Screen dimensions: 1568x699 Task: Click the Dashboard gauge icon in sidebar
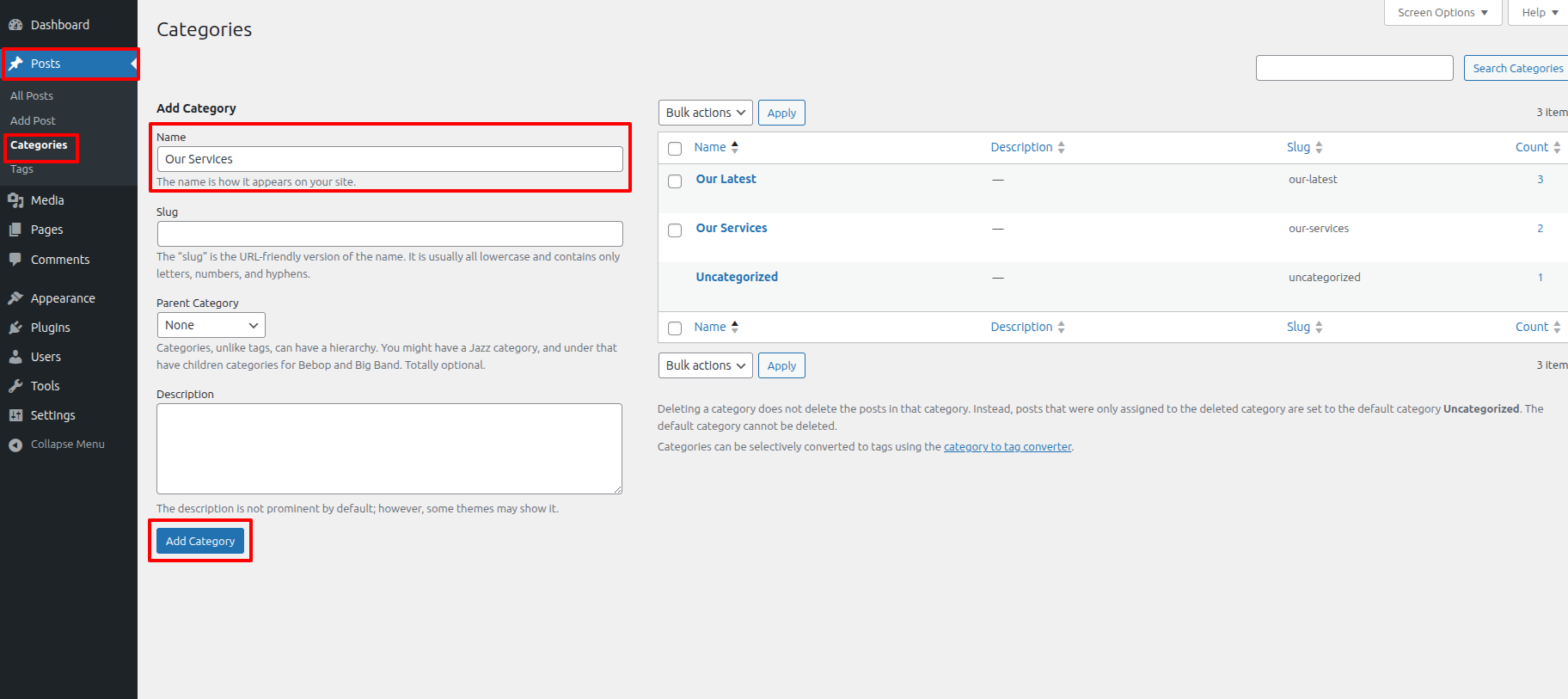[x=15, y=25]
